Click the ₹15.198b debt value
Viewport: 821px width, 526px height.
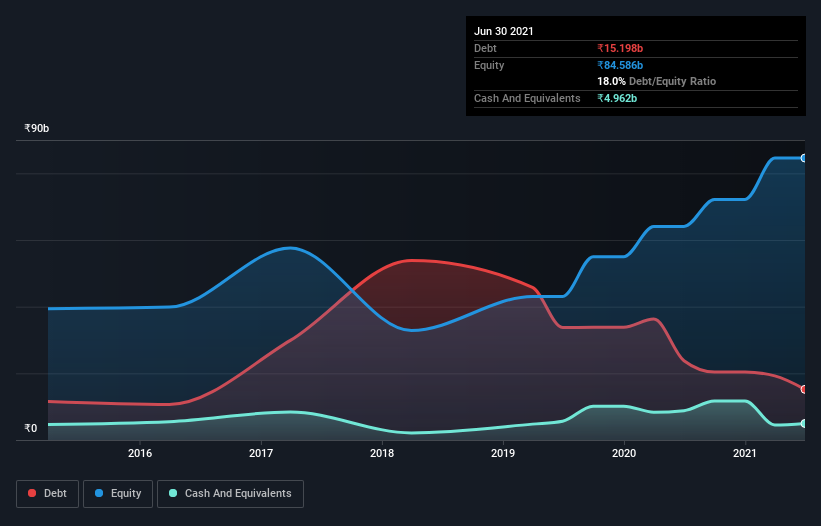coord(620,48)
